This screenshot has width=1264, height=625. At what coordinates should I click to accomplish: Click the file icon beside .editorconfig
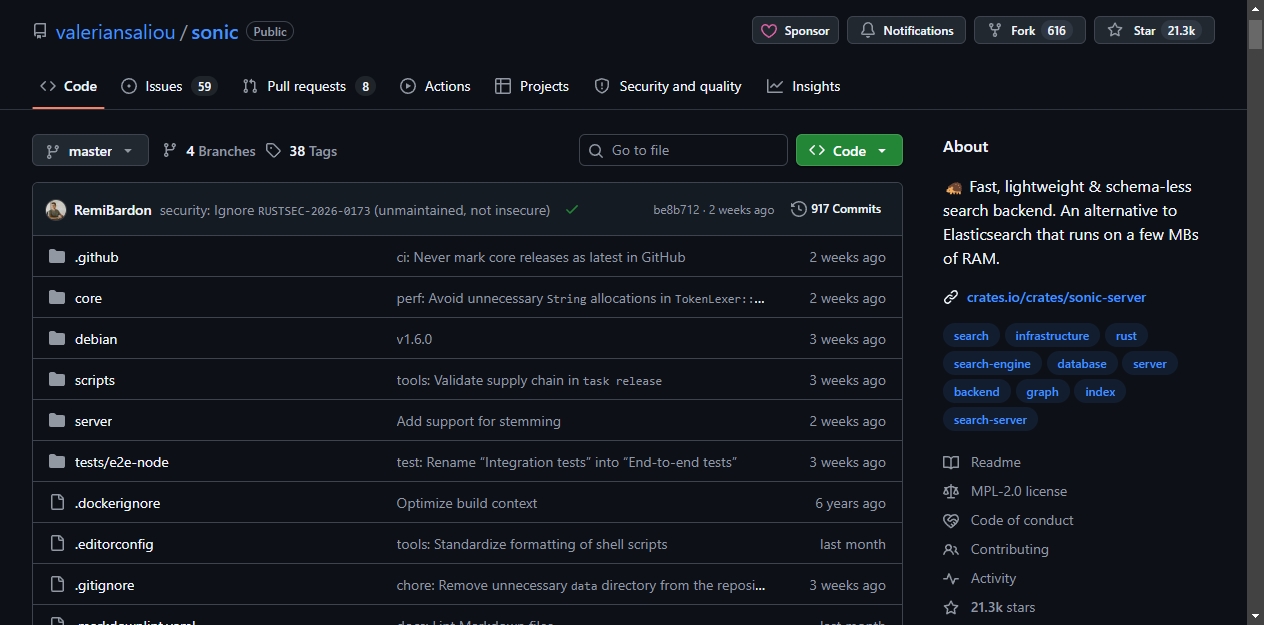coord(57,544)
